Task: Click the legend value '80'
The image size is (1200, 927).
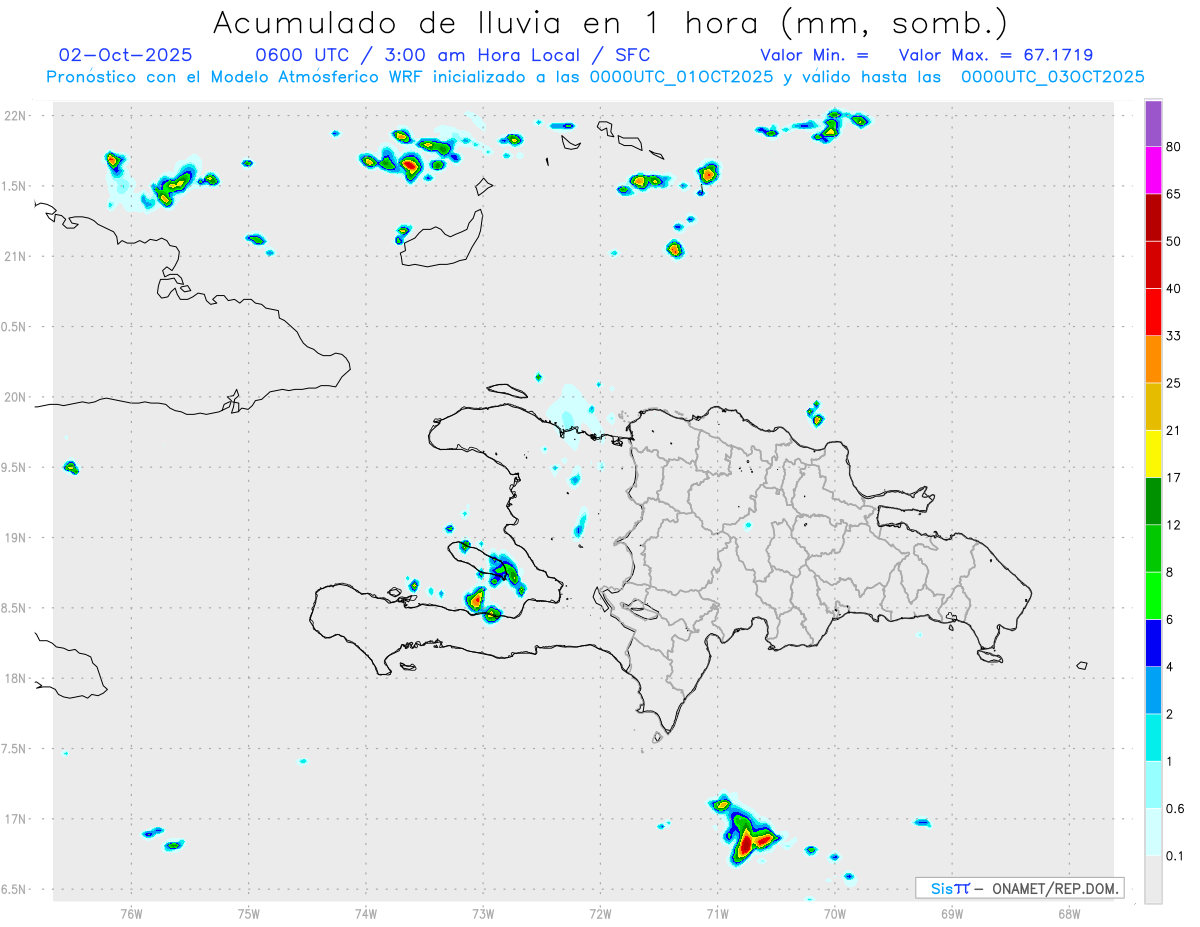Action: 1174,147
